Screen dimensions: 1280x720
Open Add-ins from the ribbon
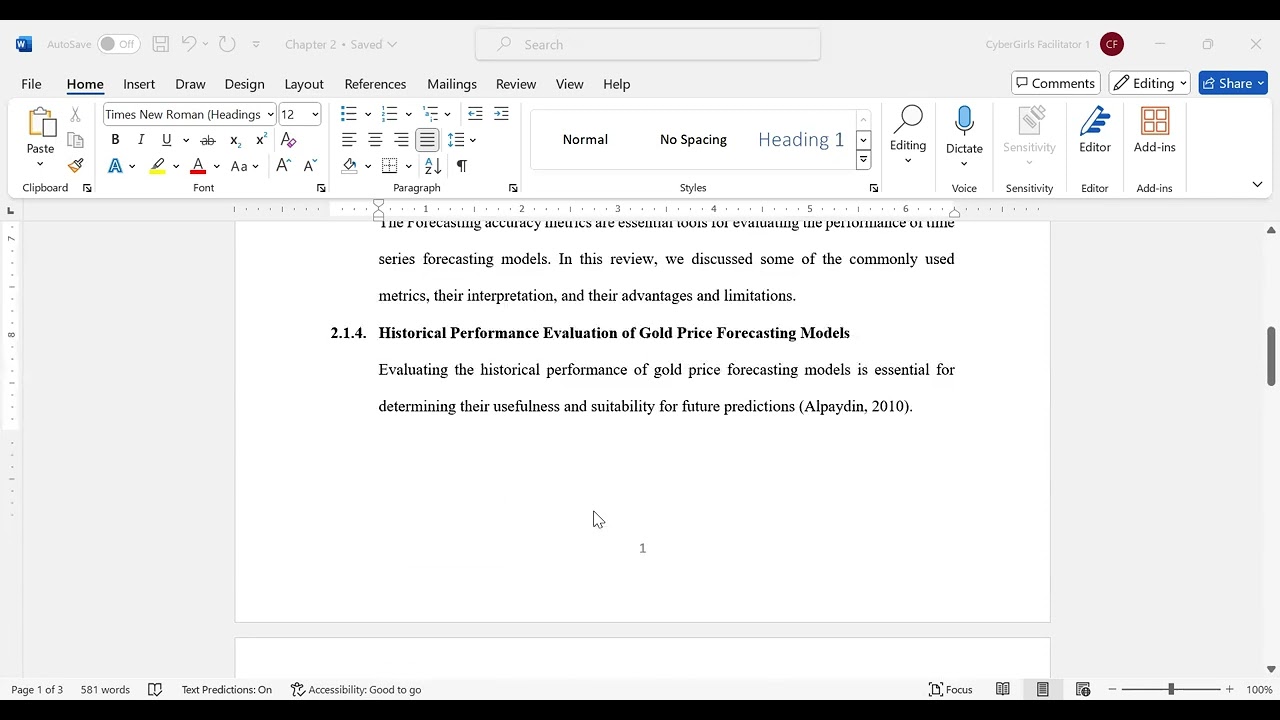[1155, 131]
